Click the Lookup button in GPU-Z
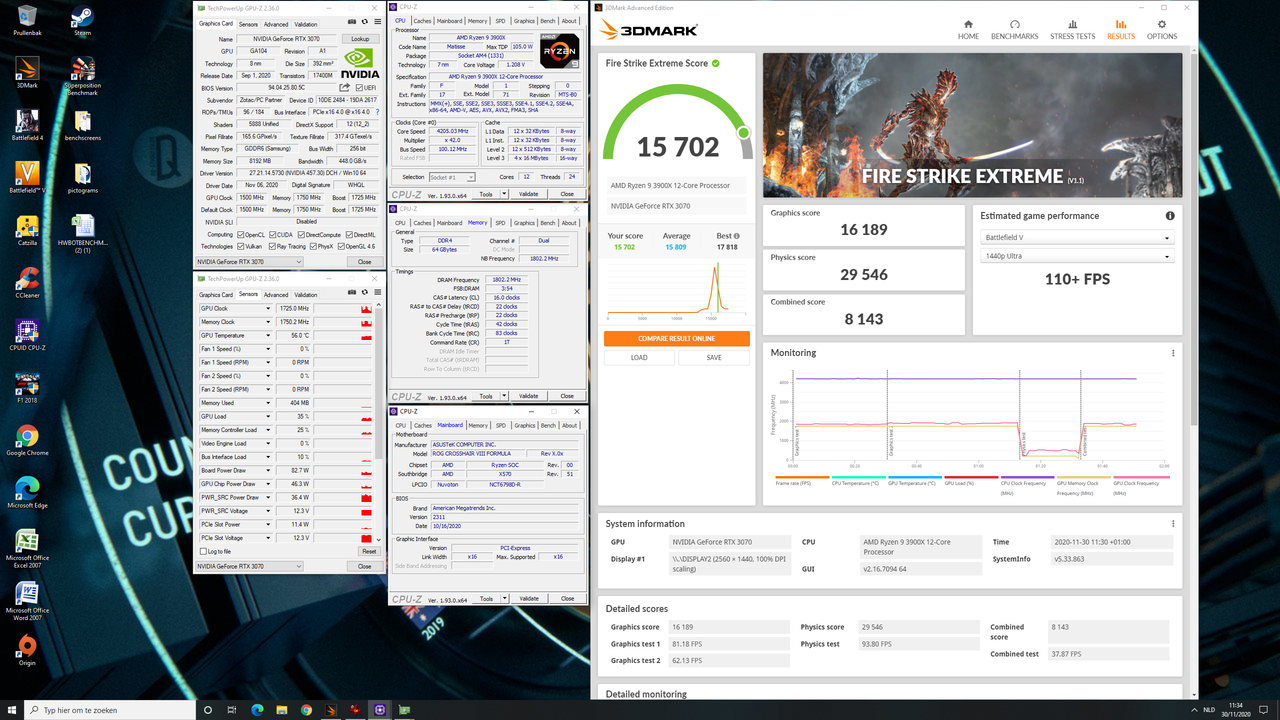Image resolution: width=1280 pixels, height=720 pixels. 360,39
